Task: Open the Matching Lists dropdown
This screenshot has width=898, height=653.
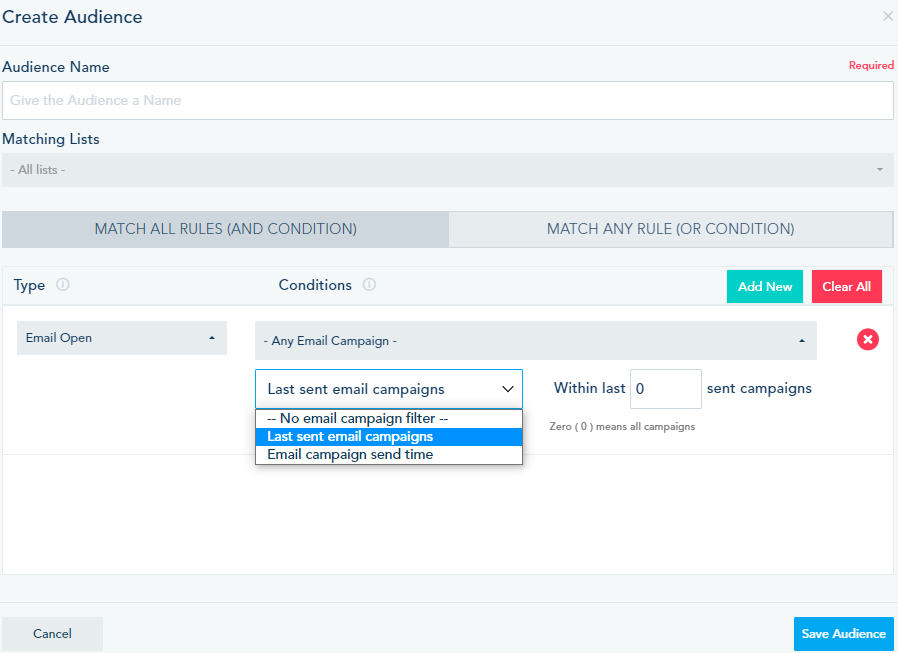Action: click(440, 170)
